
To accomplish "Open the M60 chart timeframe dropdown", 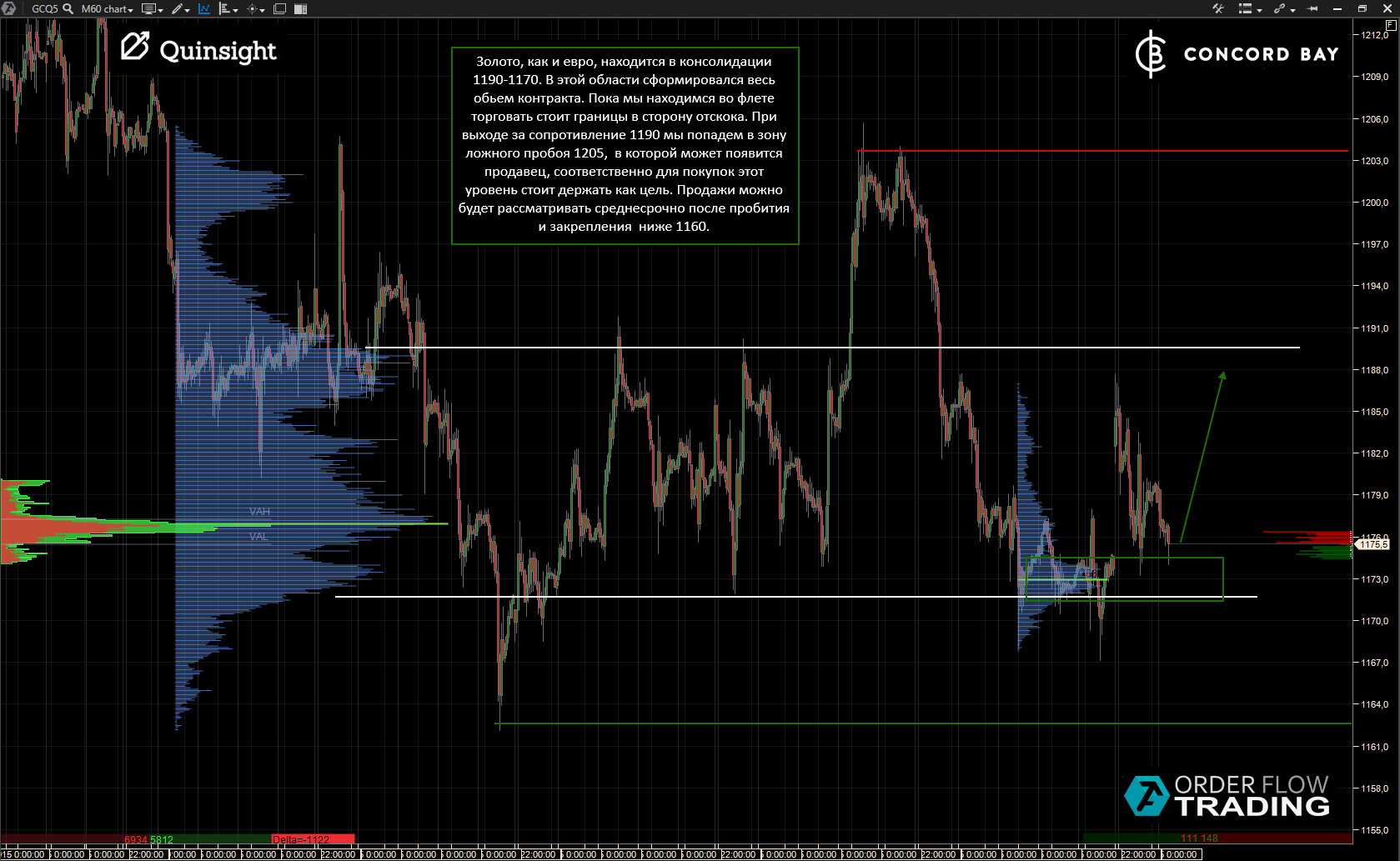I will [x=107, y=9].
